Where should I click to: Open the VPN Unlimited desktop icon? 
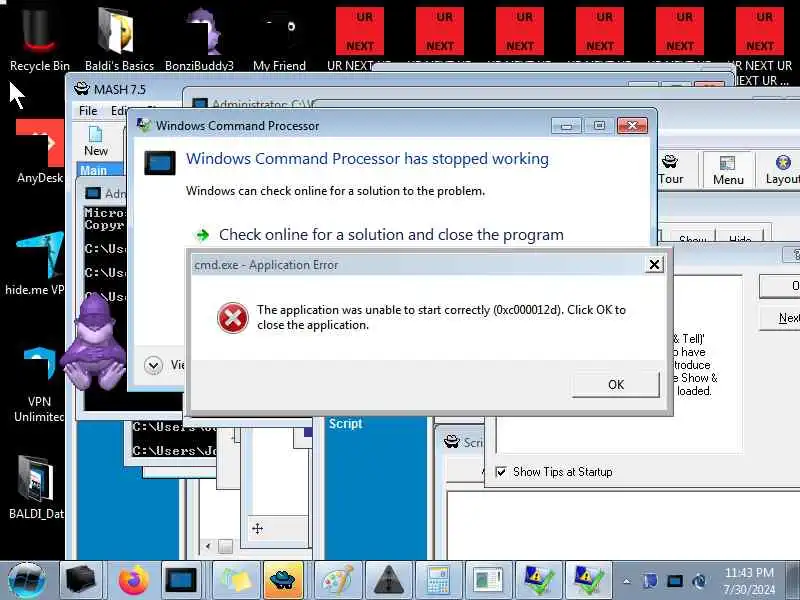pos(39,384)
